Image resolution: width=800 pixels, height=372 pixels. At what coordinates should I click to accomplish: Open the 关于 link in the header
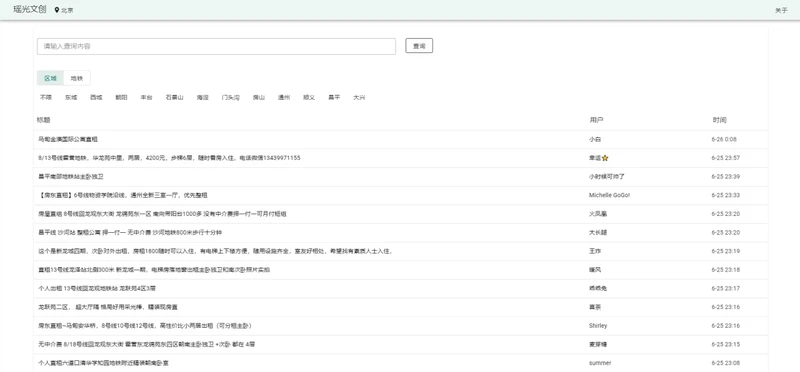781,10
